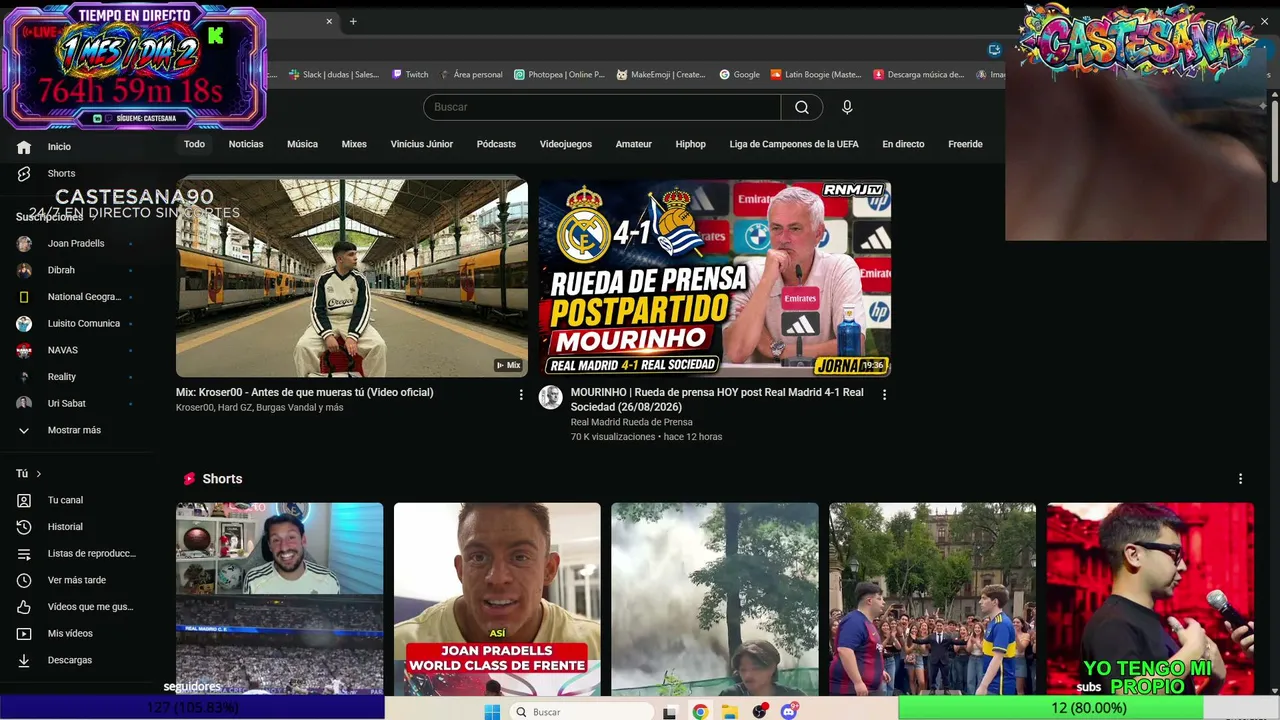Viewport: 1280px width, 720px height.
Task: Open liked videos thumbs-up icon
Action: (24, 607)
